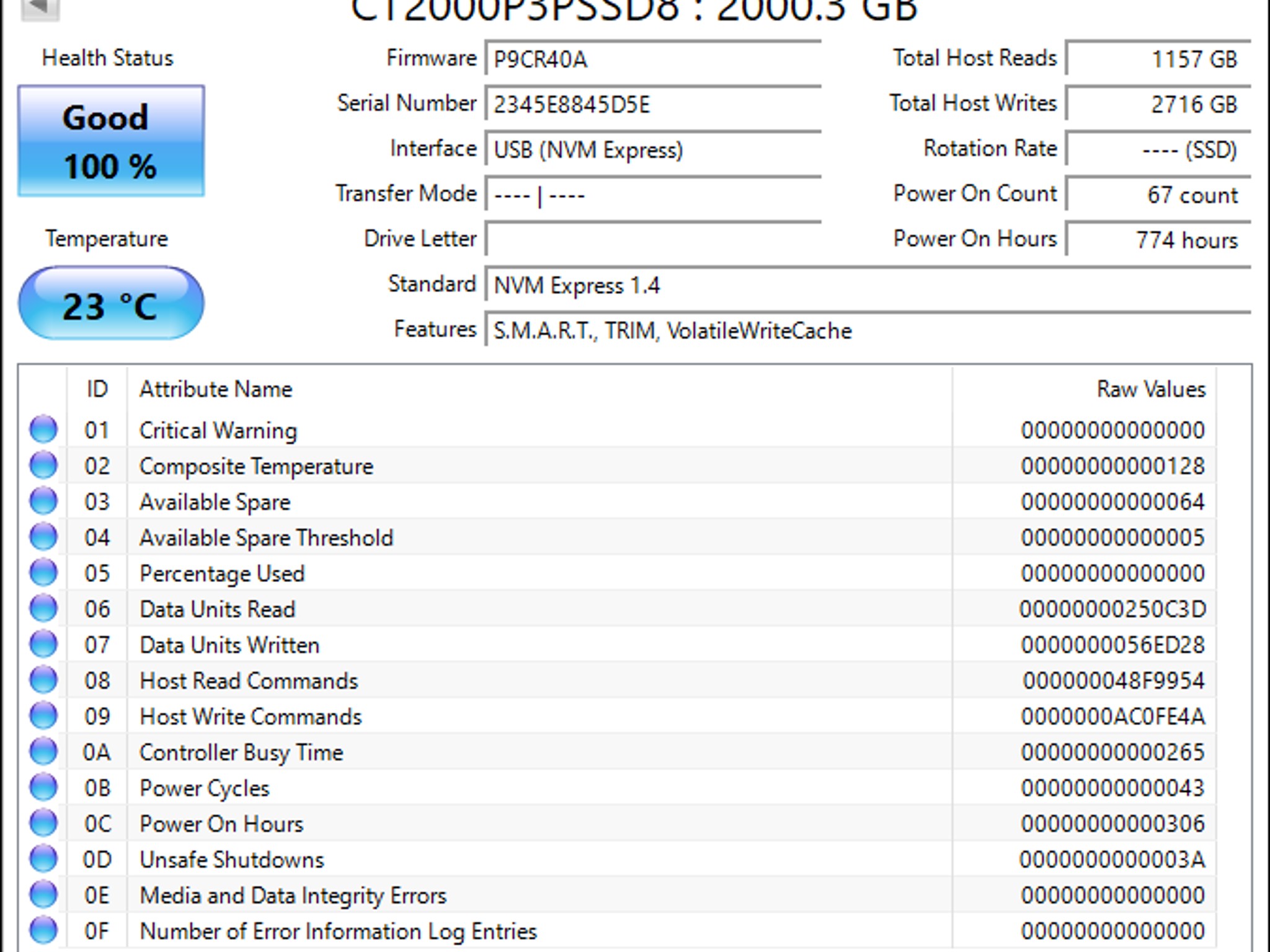Image resolution: width=1270 pixels, height=952 pixels.
Task: Select the Host Write Commands attribute name
Action: (251, 716)
